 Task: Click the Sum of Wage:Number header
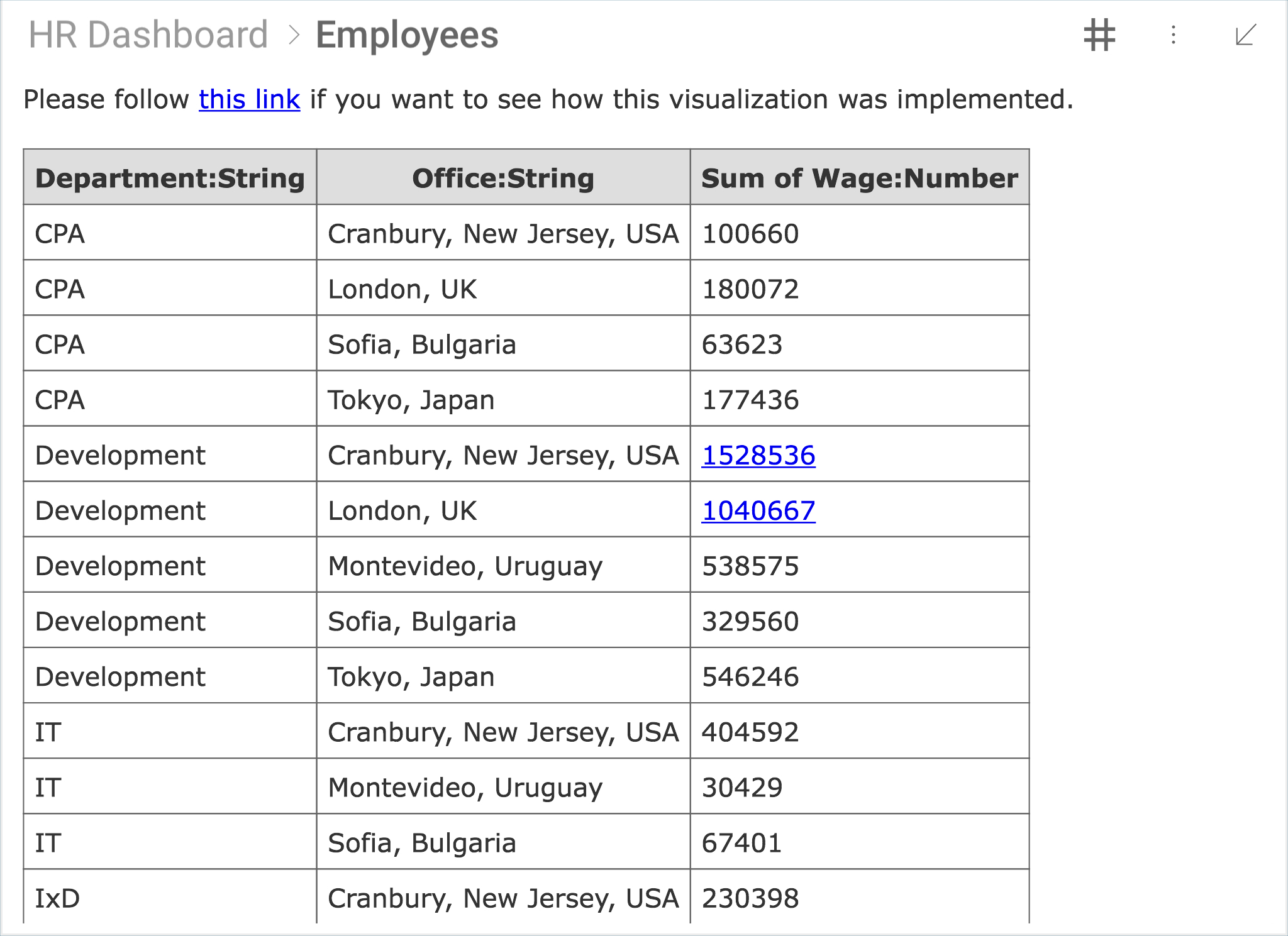(859, 179)
